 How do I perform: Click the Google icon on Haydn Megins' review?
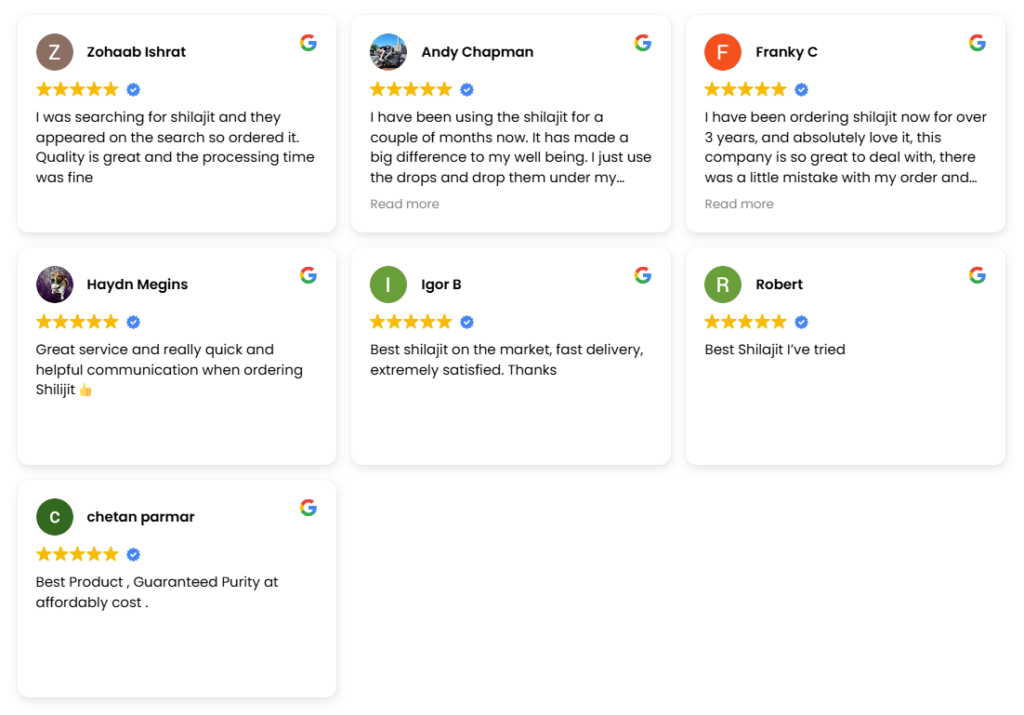click(x=308, y=275)
